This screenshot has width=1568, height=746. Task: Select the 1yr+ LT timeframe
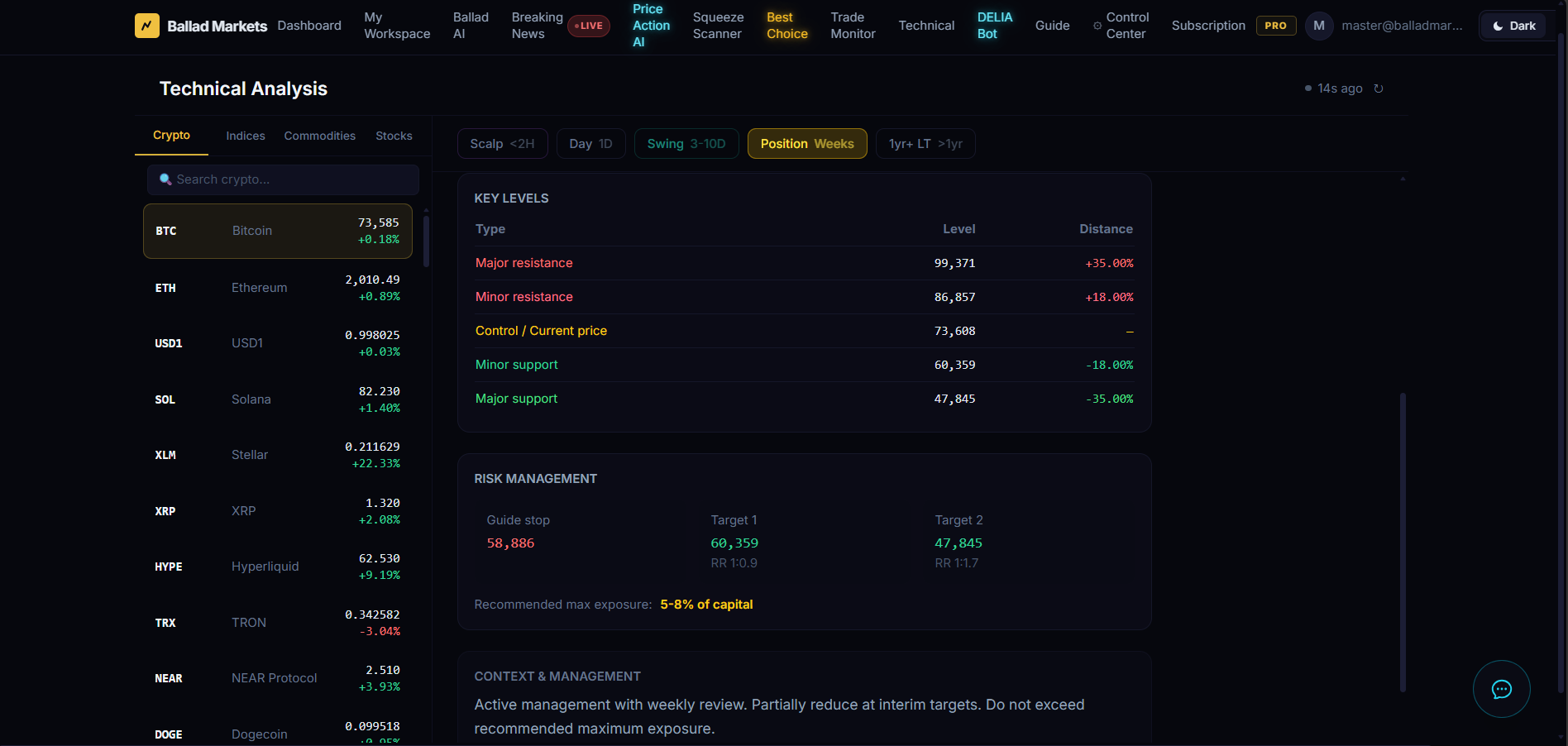coord(925,144)
